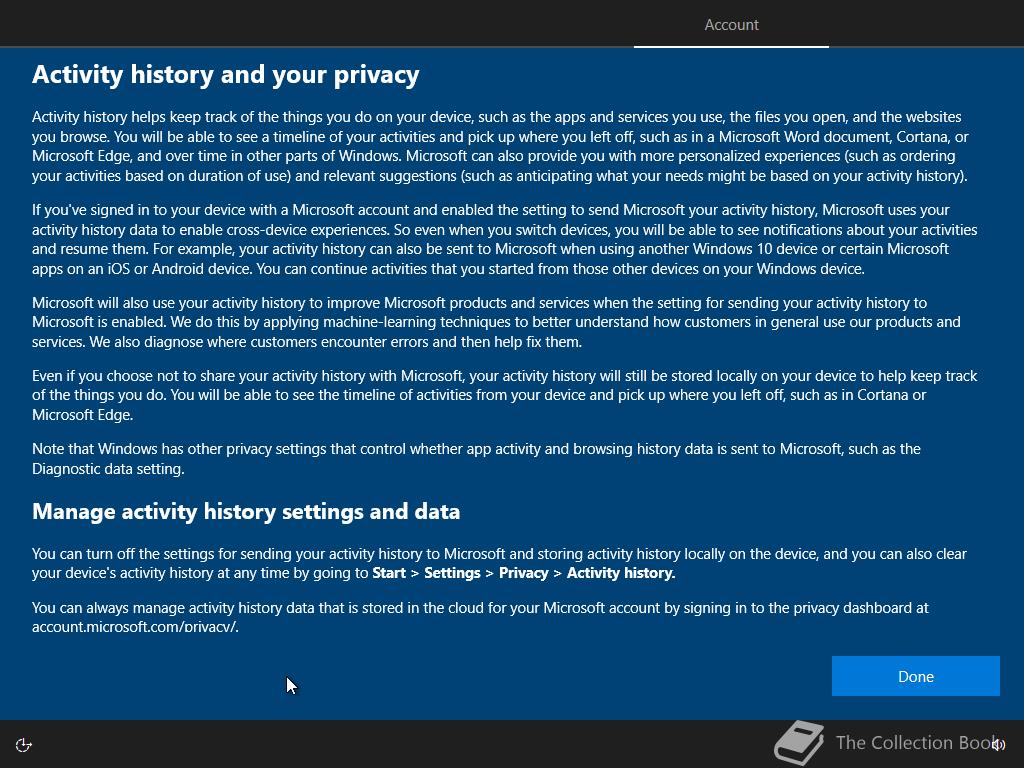Image resolution: width=1024 pixels, height=768 pixels.
Task: Click the sentence starting "You can always manage activity"
Action: (x=480, y=617)
